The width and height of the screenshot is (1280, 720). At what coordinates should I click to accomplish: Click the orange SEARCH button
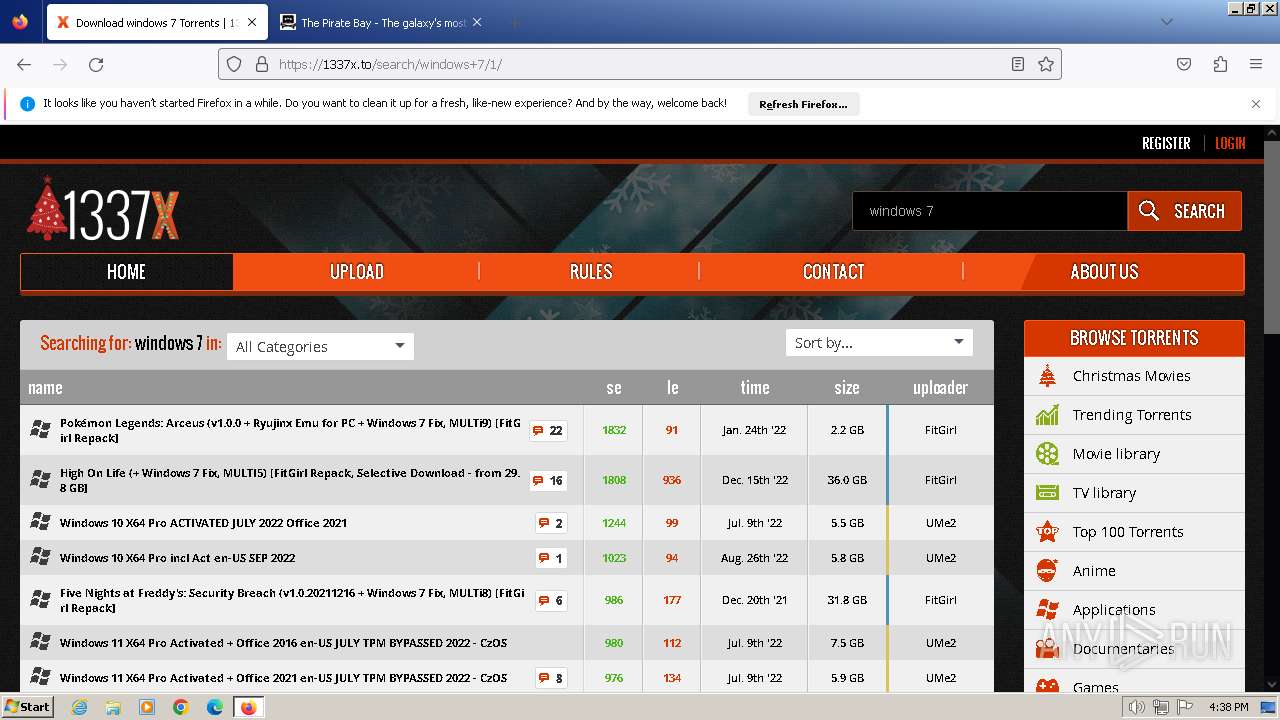[1184, 211]
